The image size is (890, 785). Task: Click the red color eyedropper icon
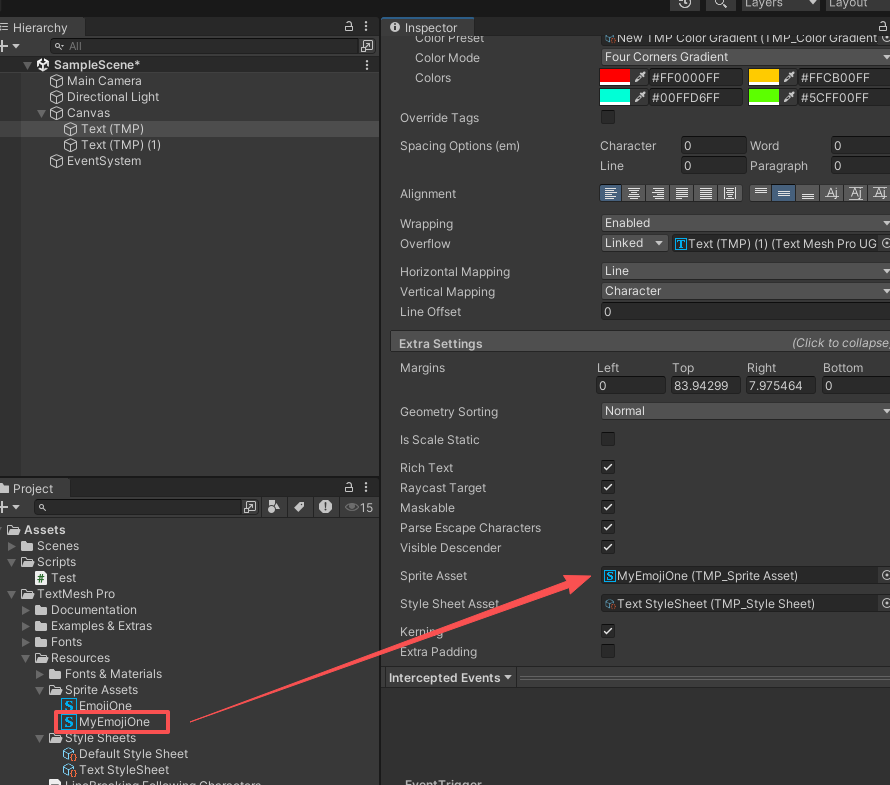tap(640, 77)
